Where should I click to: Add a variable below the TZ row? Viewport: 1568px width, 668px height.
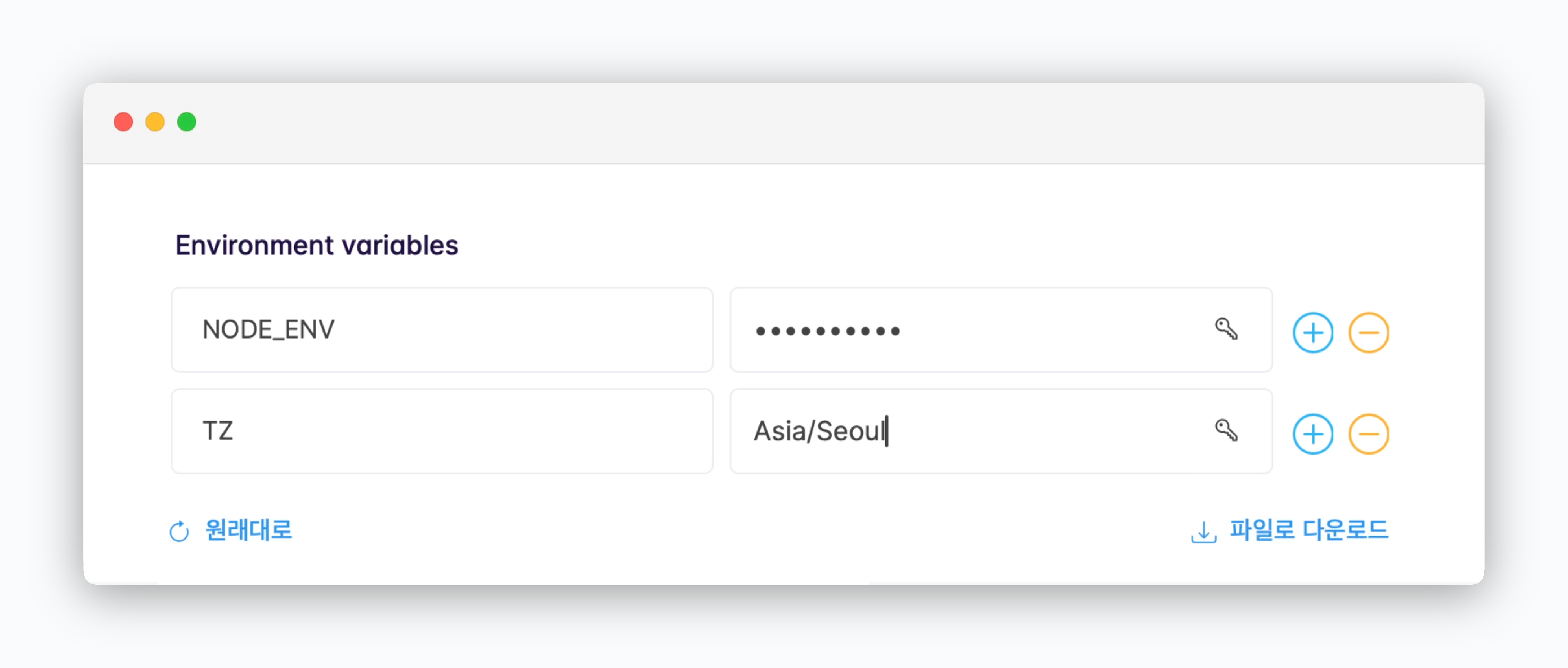tap(1313, 434)
